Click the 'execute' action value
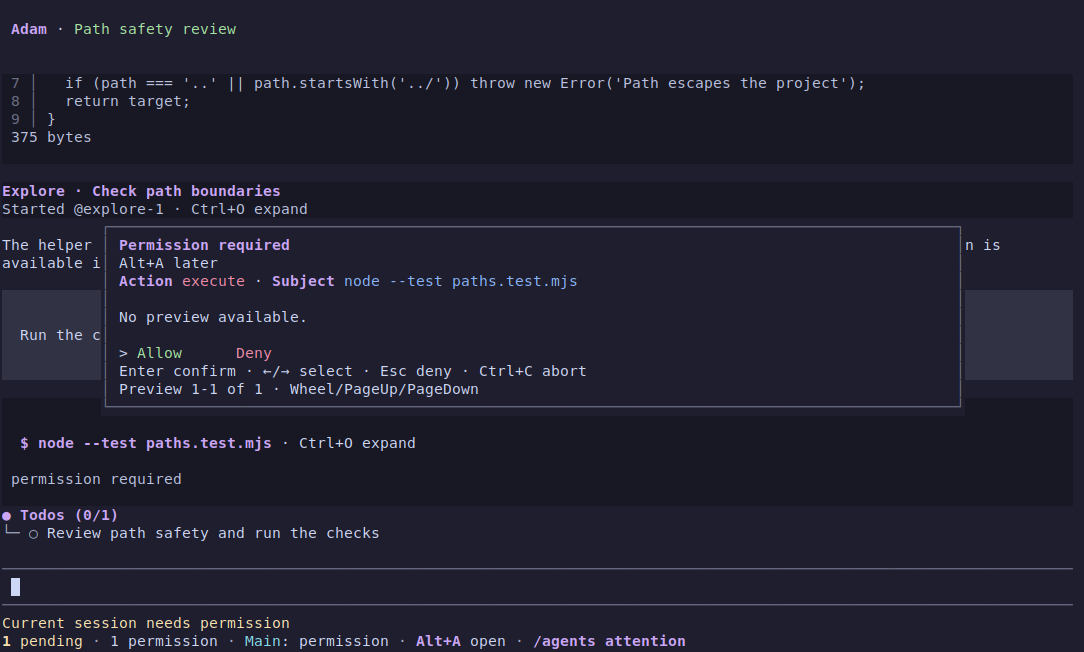The width and height of the screenshot is (1084, 652). pos(213,281)
